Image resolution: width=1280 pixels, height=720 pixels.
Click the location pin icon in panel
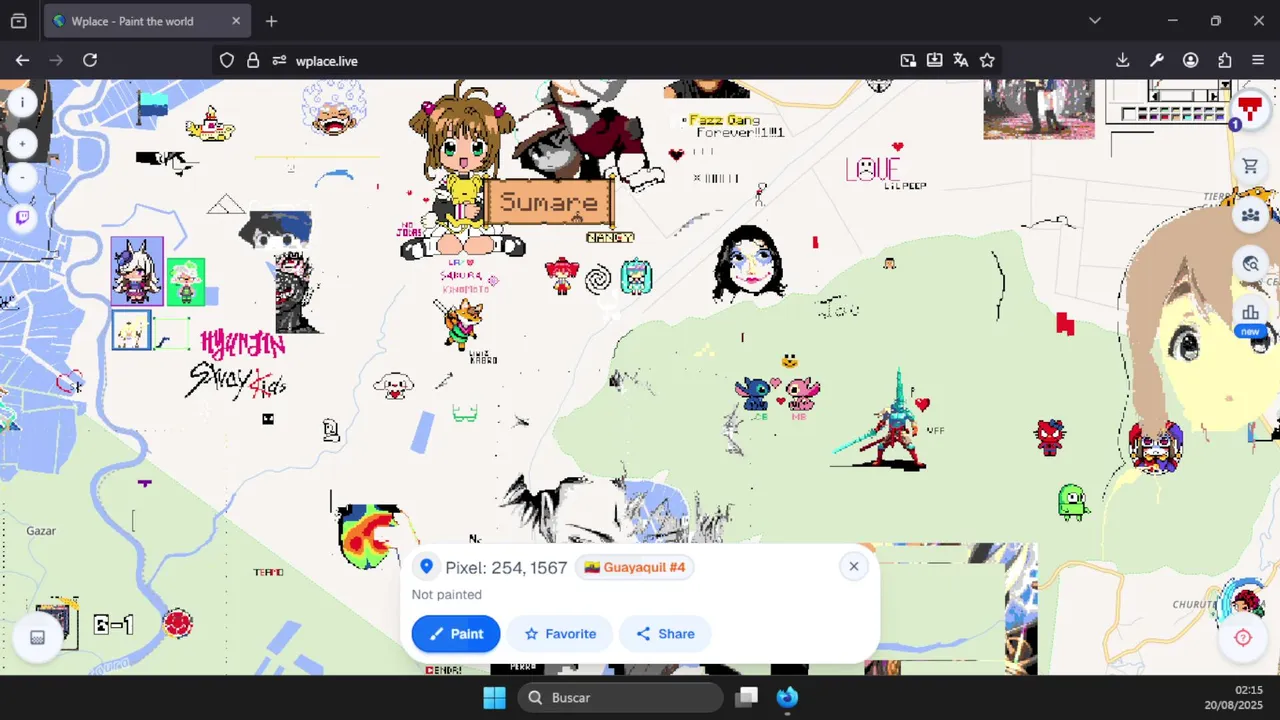[427, 567]
